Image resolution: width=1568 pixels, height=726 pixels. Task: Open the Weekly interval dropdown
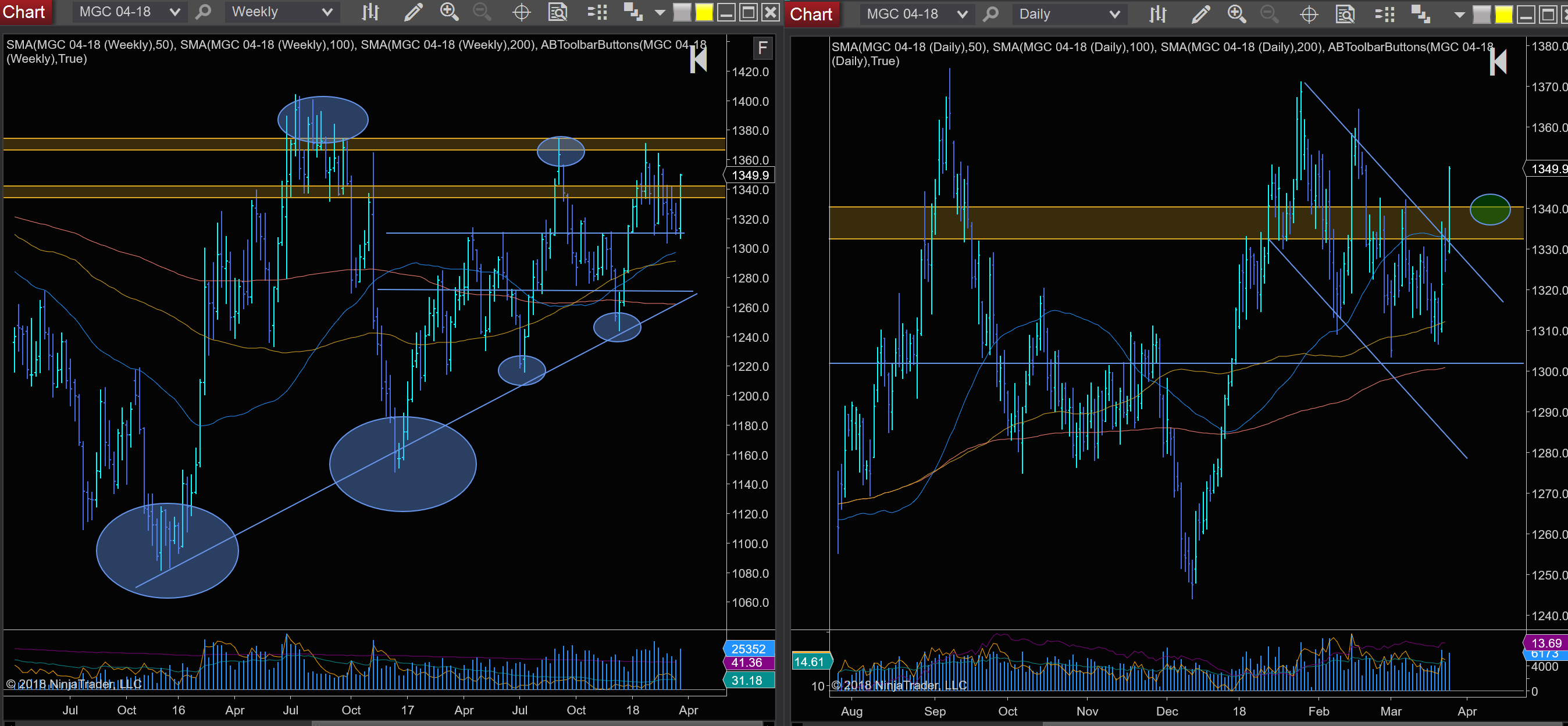[282, 12]
